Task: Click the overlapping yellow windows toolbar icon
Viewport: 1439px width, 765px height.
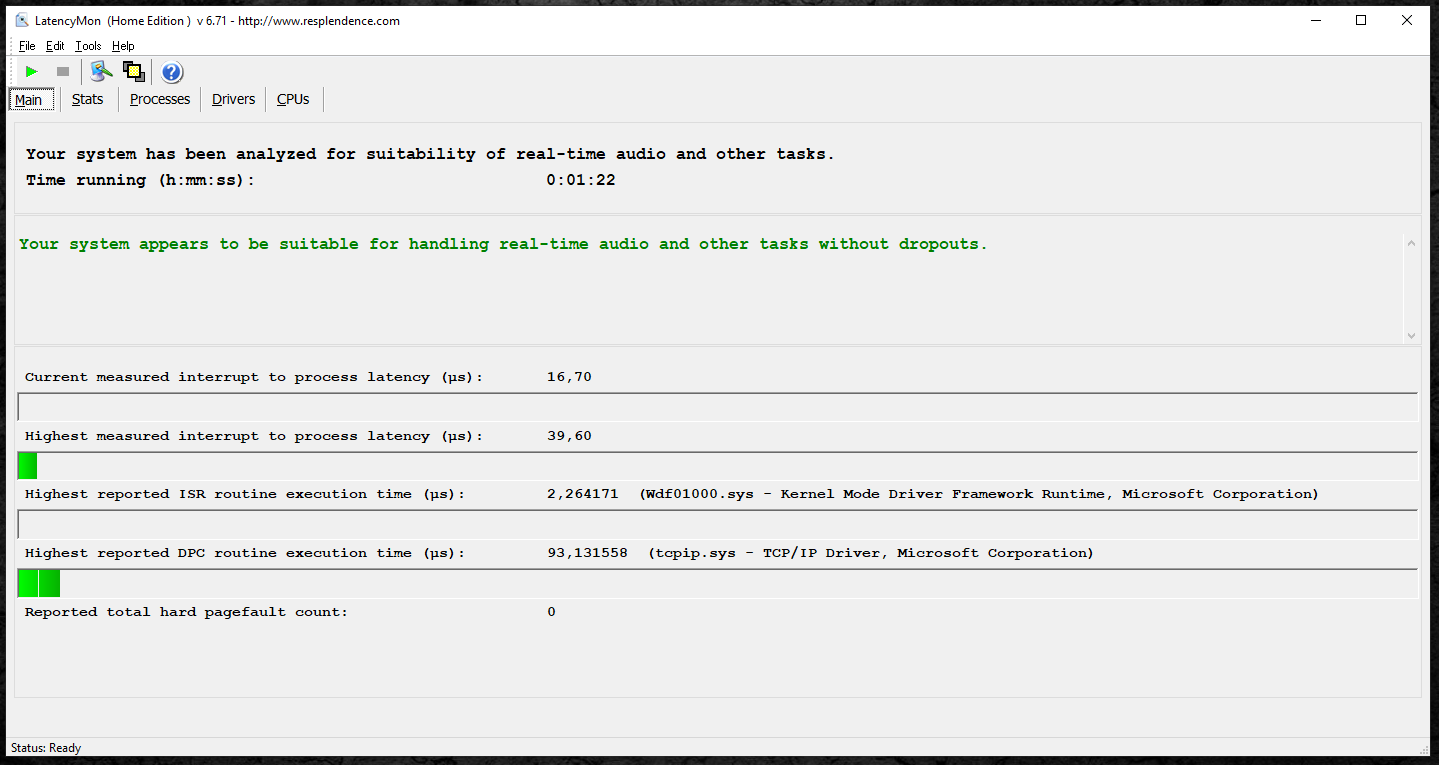Action: coord(134,72)
